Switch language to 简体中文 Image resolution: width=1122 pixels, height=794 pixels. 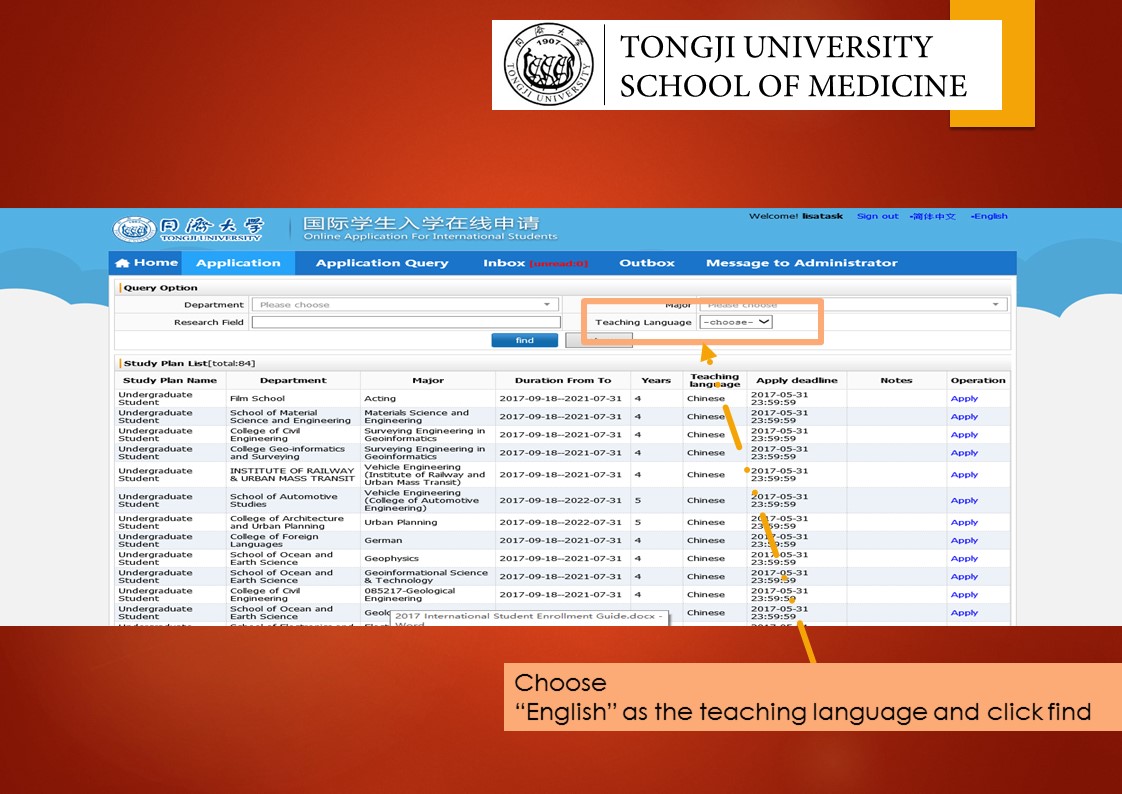pyautogui.click(x=933, y=216)
